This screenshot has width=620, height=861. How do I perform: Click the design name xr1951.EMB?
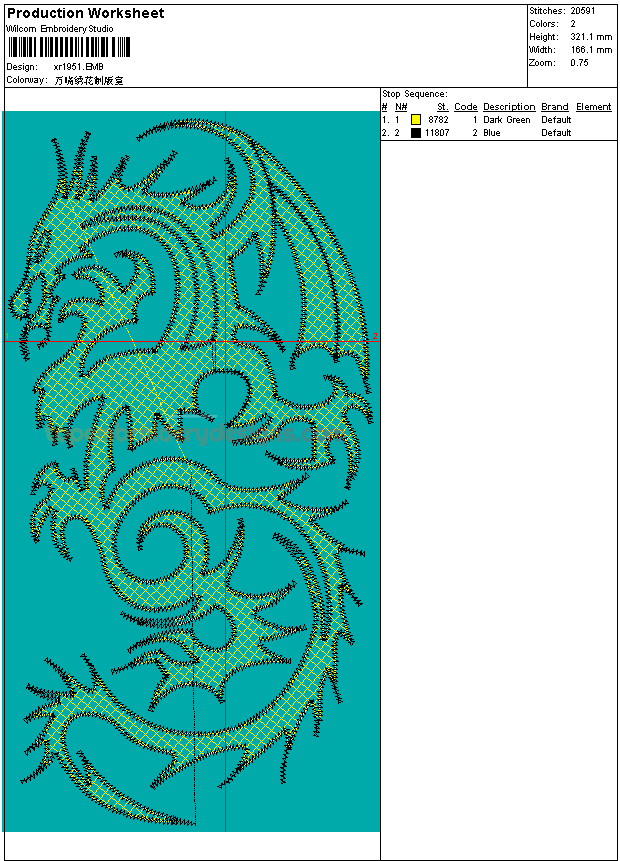(79, 67)
